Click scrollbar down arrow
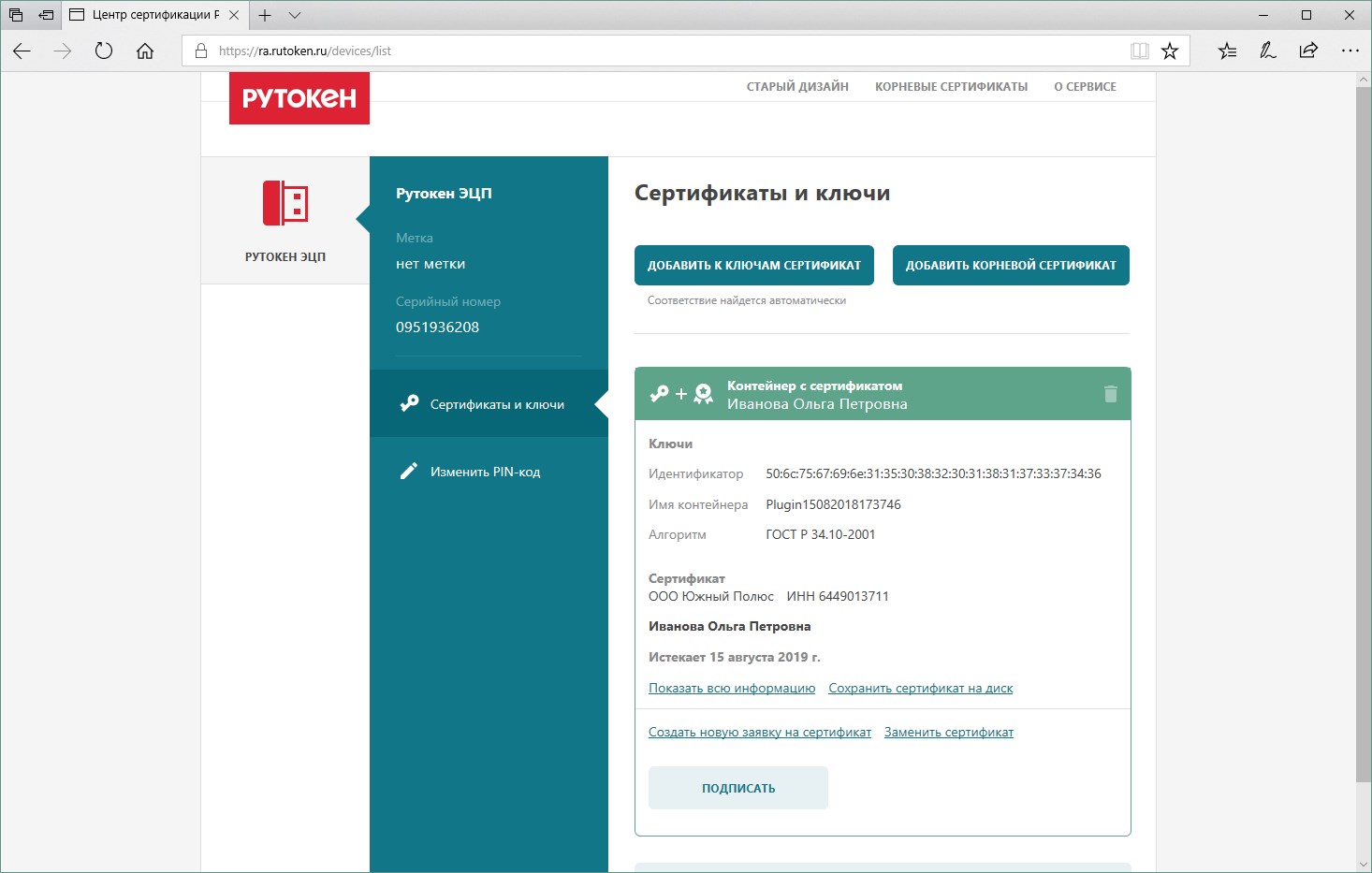Image resolution: width=1372 pixels, height=873 pixels. pyautogui.click(x=1364, y=865)
